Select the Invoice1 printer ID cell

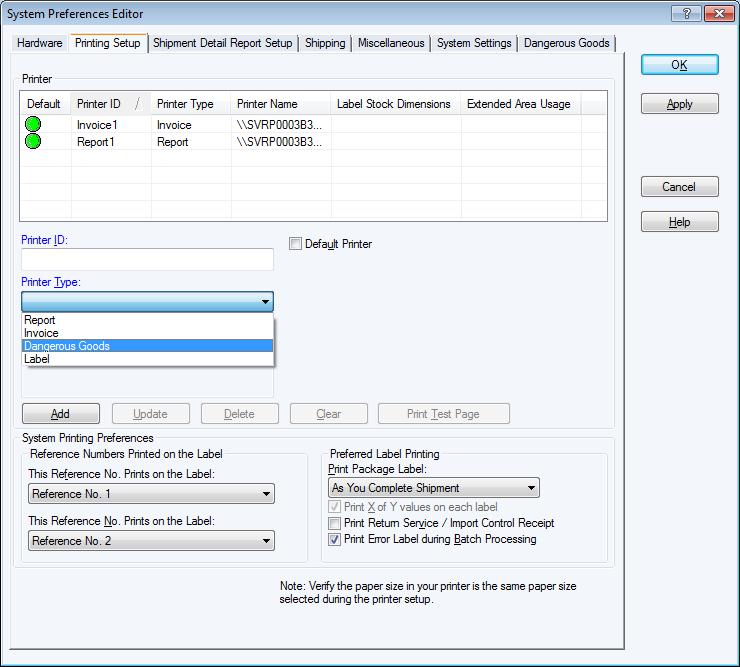(x=111, y=125)
